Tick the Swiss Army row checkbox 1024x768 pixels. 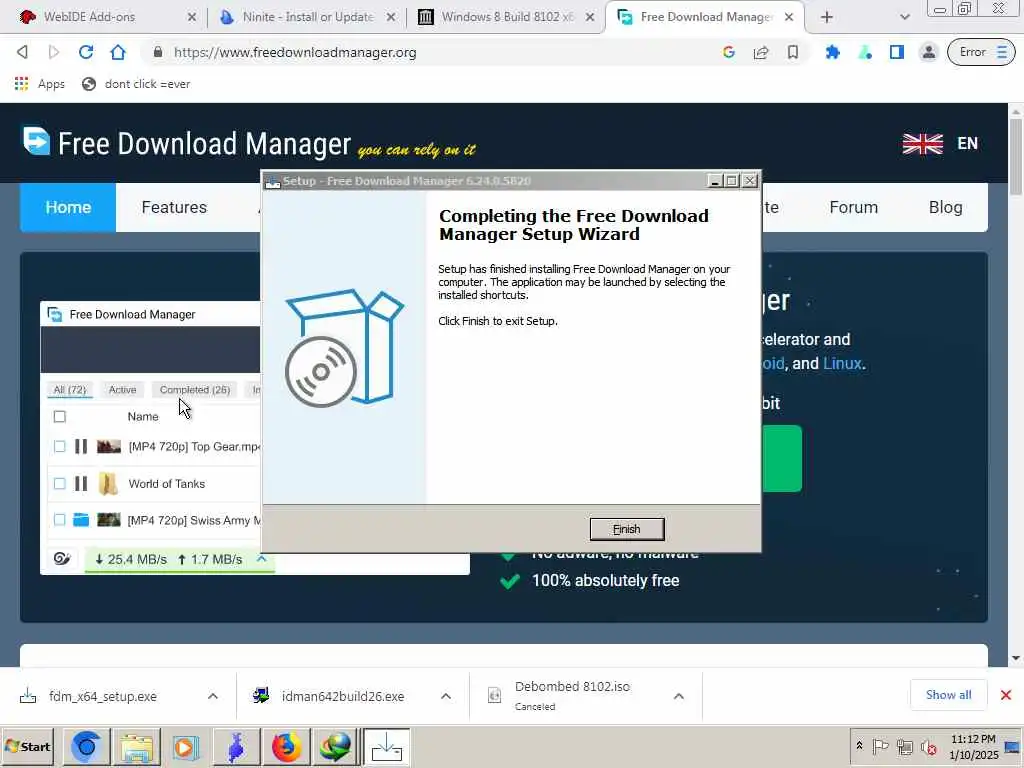(59, 520)
